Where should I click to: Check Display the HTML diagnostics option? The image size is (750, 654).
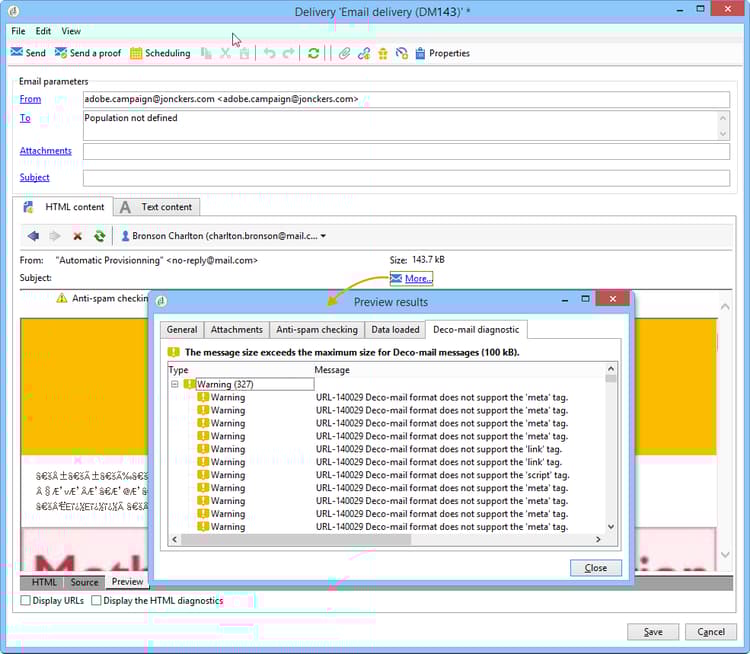click(x=96, y=601)
